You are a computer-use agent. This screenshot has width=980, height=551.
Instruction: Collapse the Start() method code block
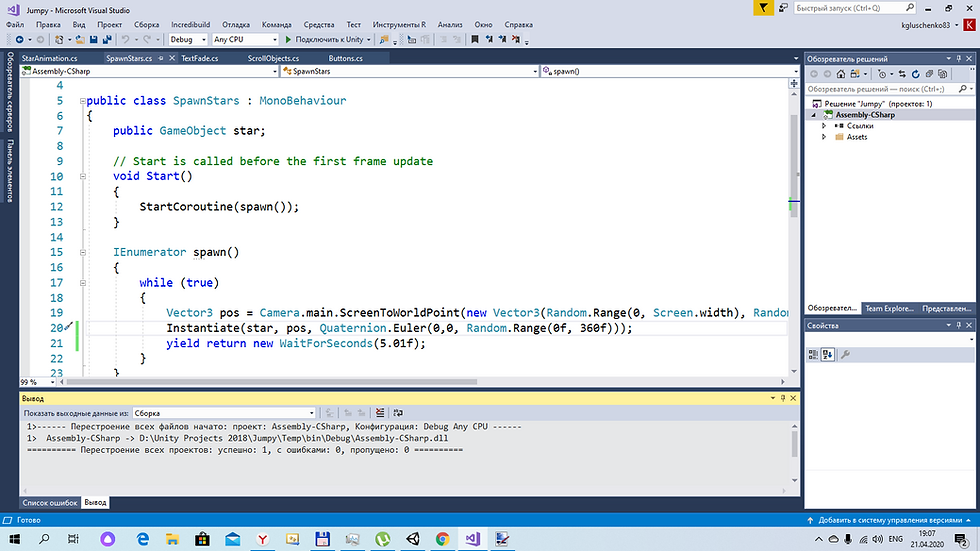point(82,176)
